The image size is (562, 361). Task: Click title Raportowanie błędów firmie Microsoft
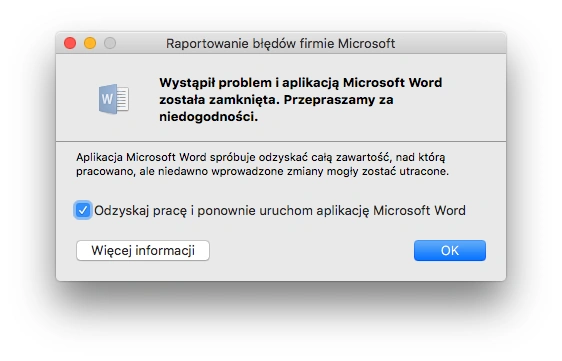(x=280, y=43)
